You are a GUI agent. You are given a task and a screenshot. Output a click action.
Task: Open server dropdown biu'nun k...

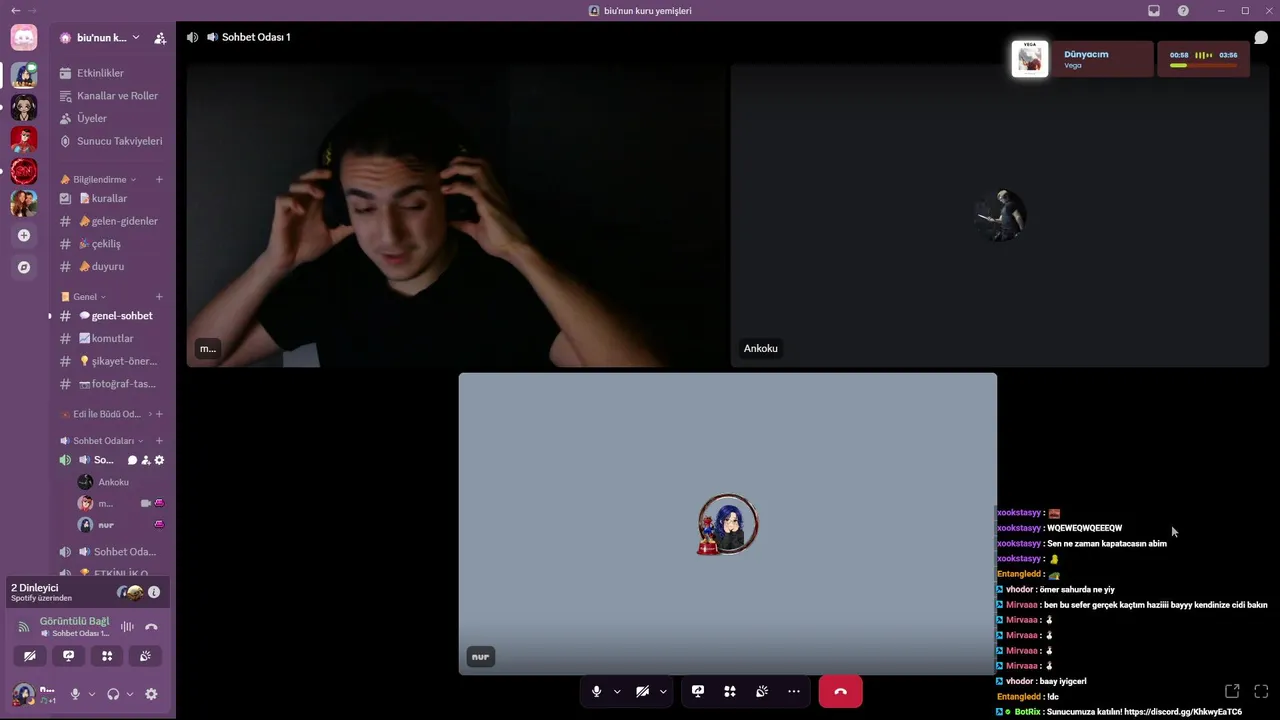coord(100,38)
